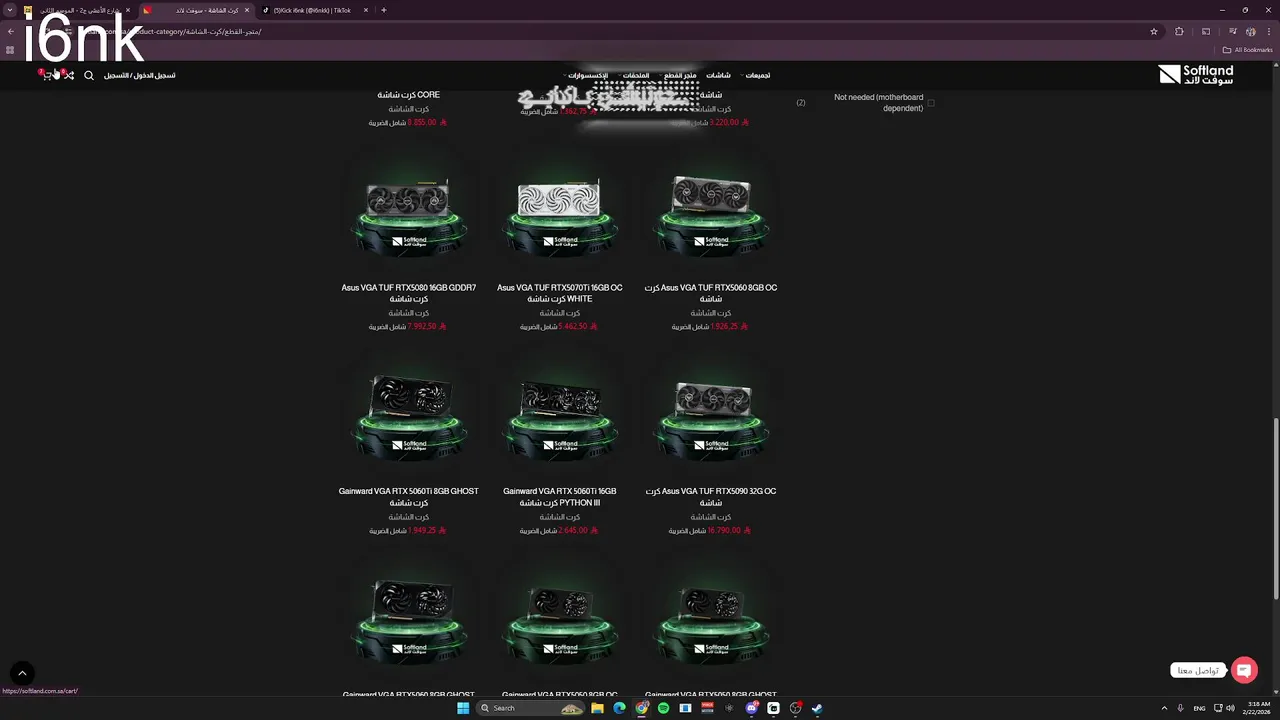Open the browser extensions puzzle icon
This screenshot has height=720, width=1280.
point(1179,32)
